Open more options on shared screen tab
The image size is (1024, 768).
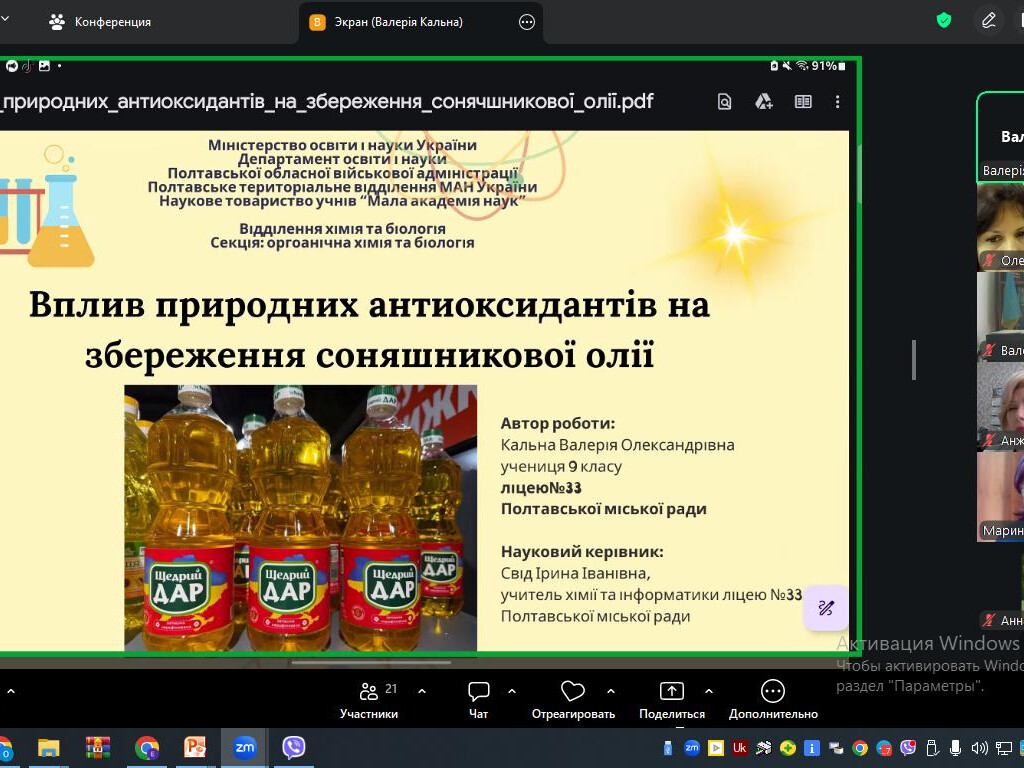coord(526,22)
